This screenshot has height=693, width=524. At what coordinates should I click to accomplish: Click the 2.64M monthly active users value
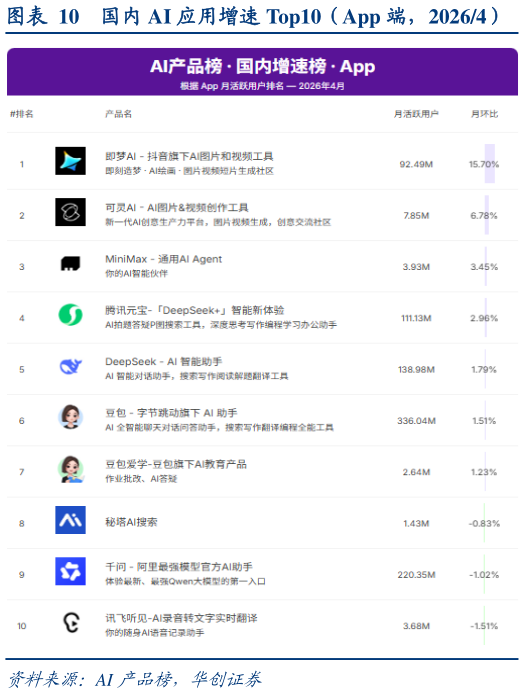click(416, 472)
